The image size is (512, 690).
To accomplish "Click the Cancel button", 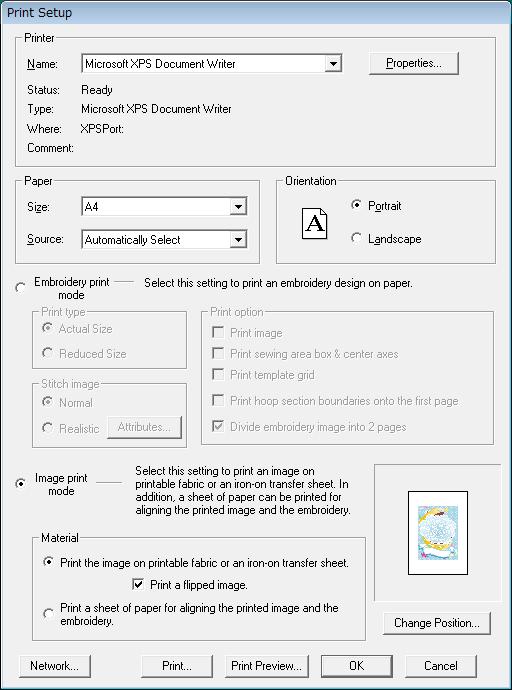I will click(440, 666).
